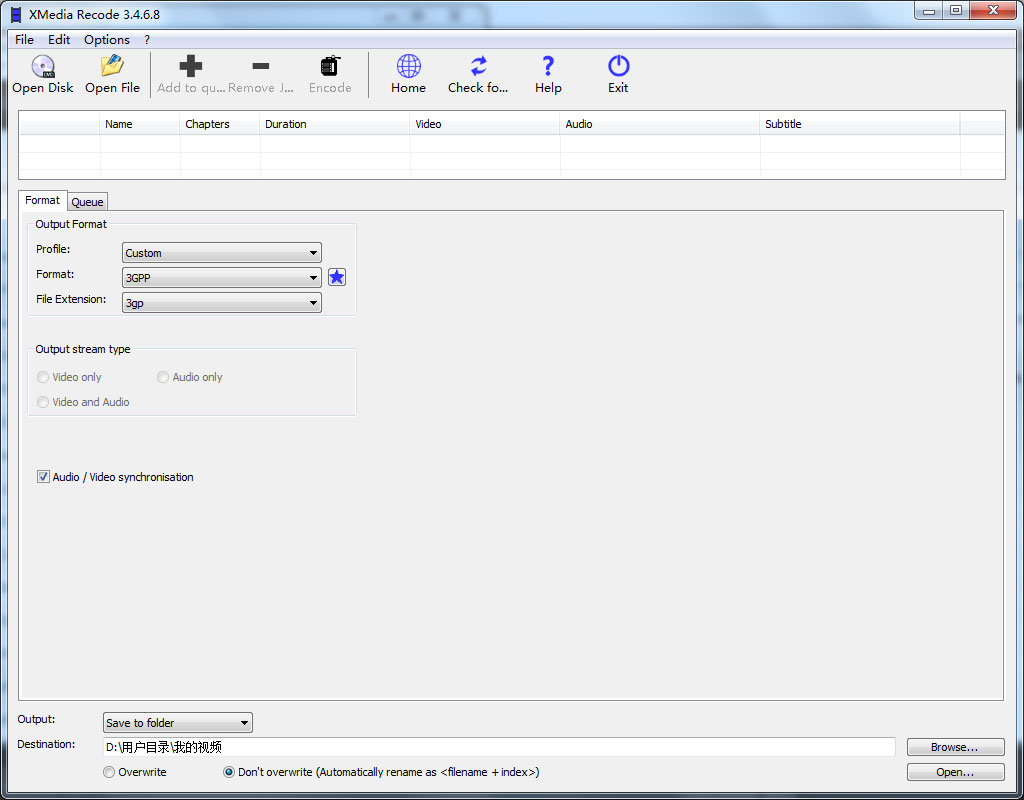Click the blue star favorite icon
The height and width of the screenshot is (800, 1024).
337,277
